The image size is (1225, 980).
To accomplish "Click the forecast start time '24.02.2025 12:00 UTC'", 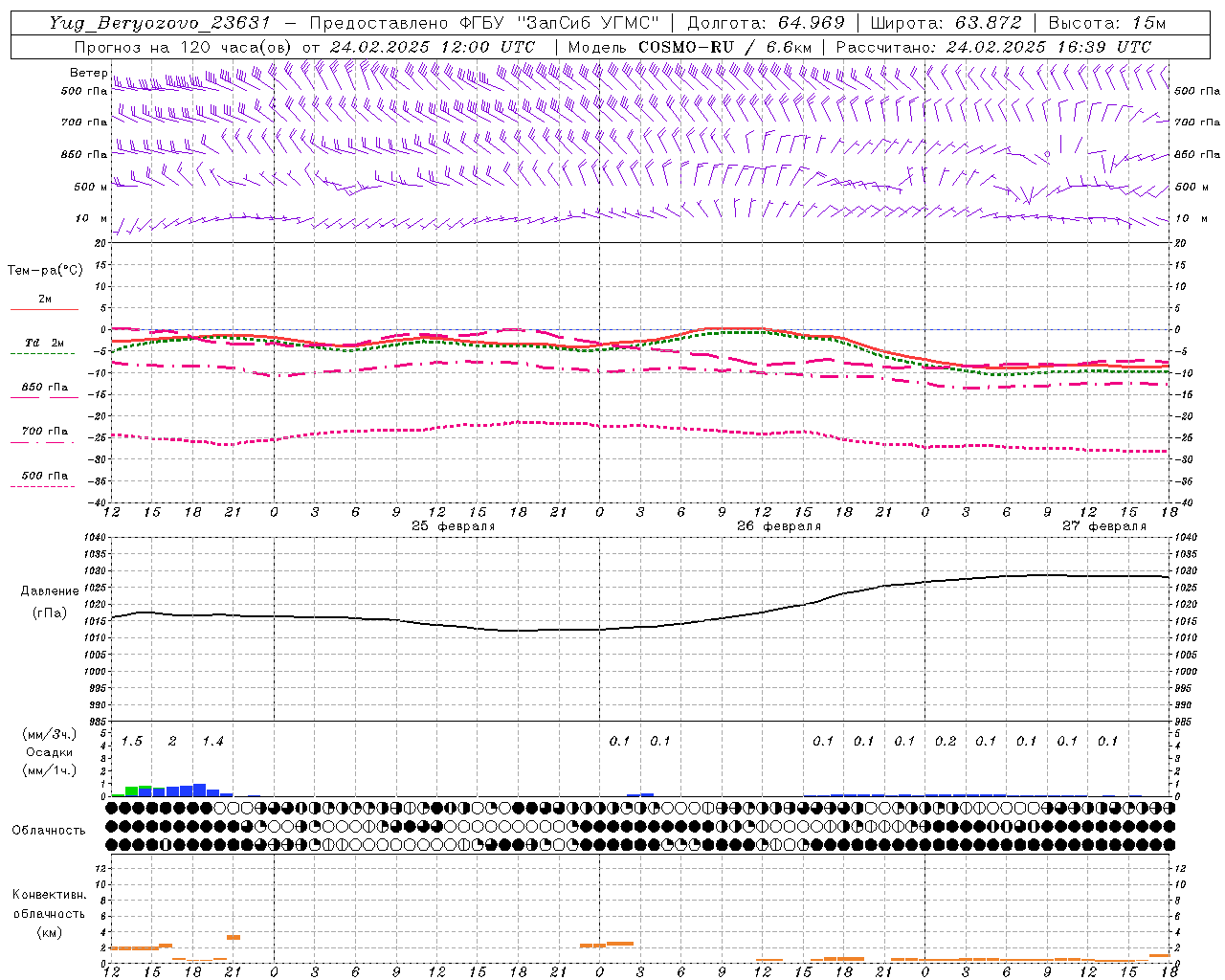I will pos(433,47).
